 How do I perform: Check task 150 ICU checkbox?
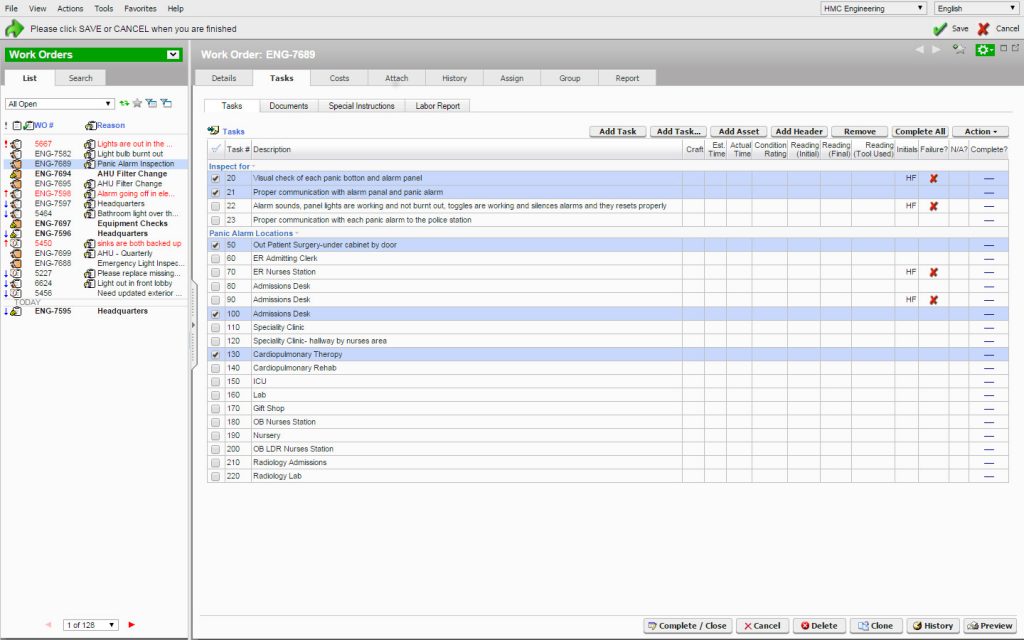tap(216, 381)
